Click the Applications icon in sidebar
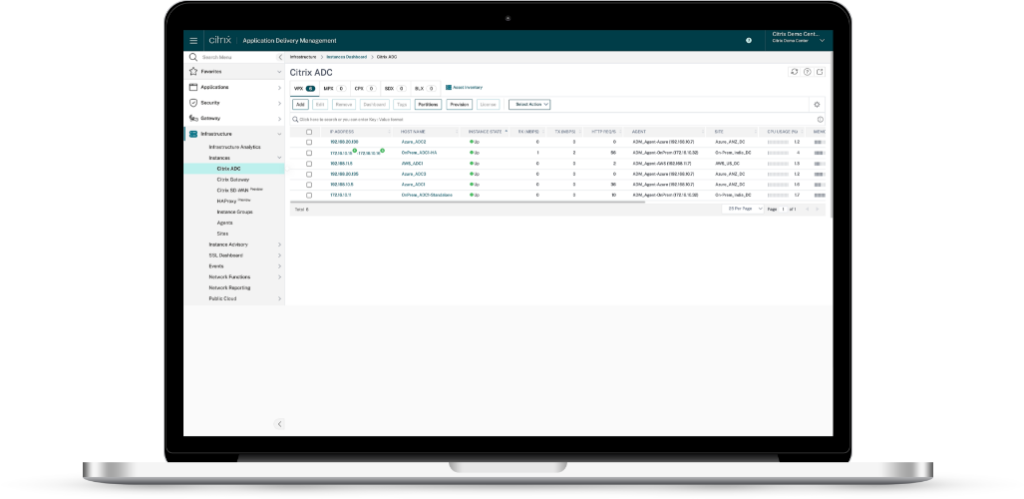Image resolution: width=1024 pixels, height=499 pixels. tap(192, 87)
